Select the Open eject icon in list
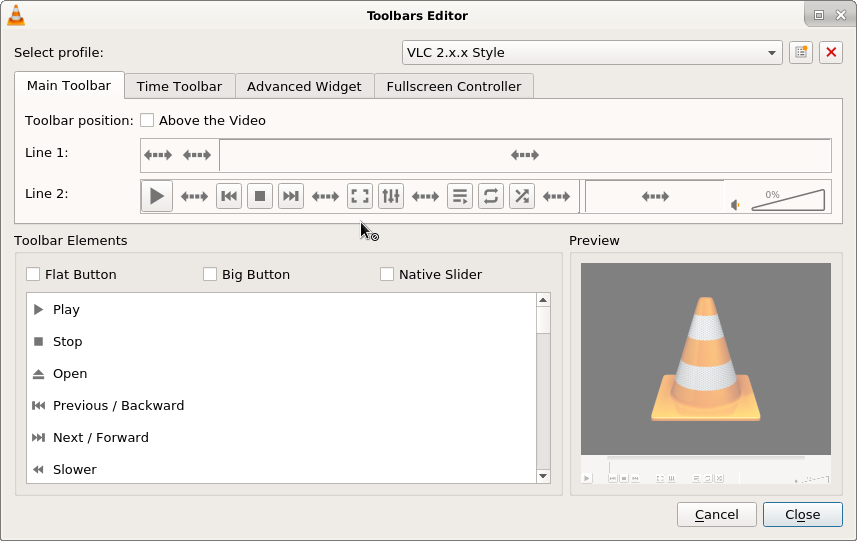The width and height of the screenshot is (857, 541). click(x=38, y=374)
